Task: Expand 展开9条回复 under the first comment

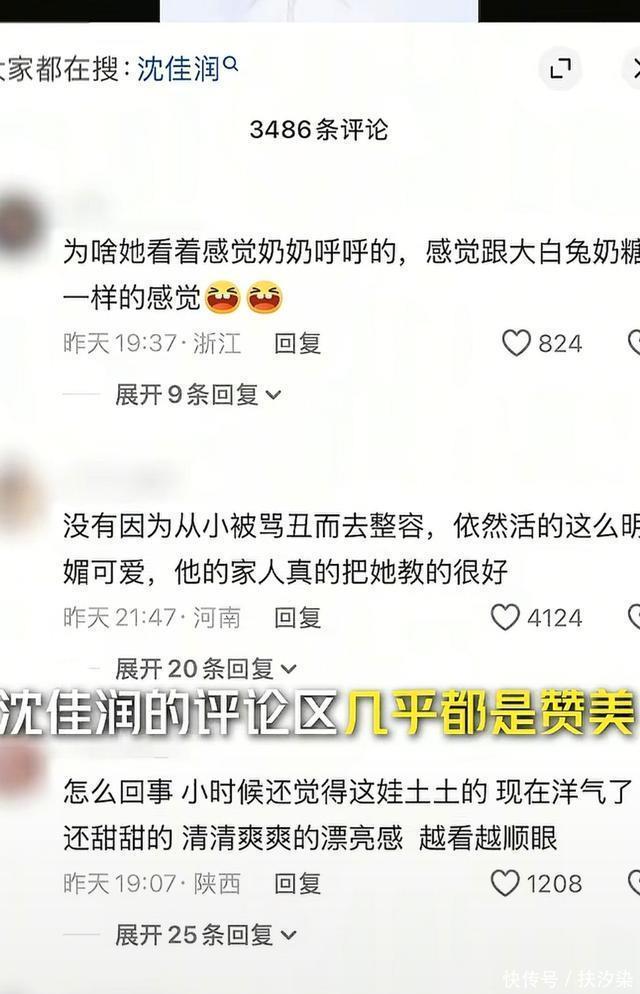Action: [198, 395]
